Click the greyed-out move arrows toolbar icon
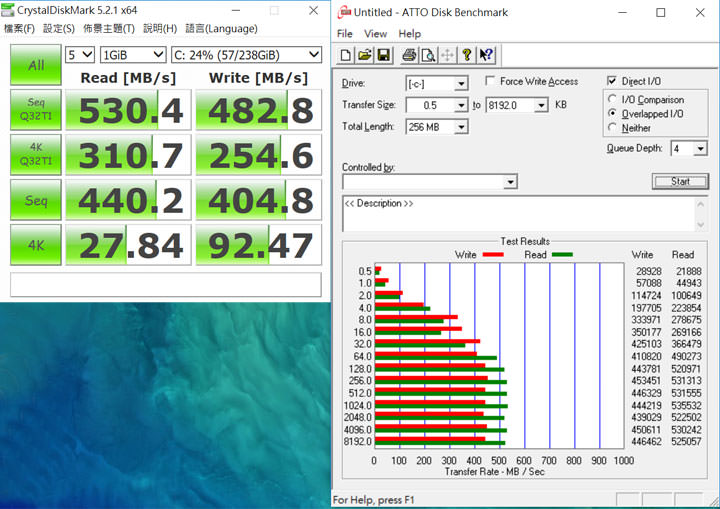 pyautogui.click(x=448, y=55)
